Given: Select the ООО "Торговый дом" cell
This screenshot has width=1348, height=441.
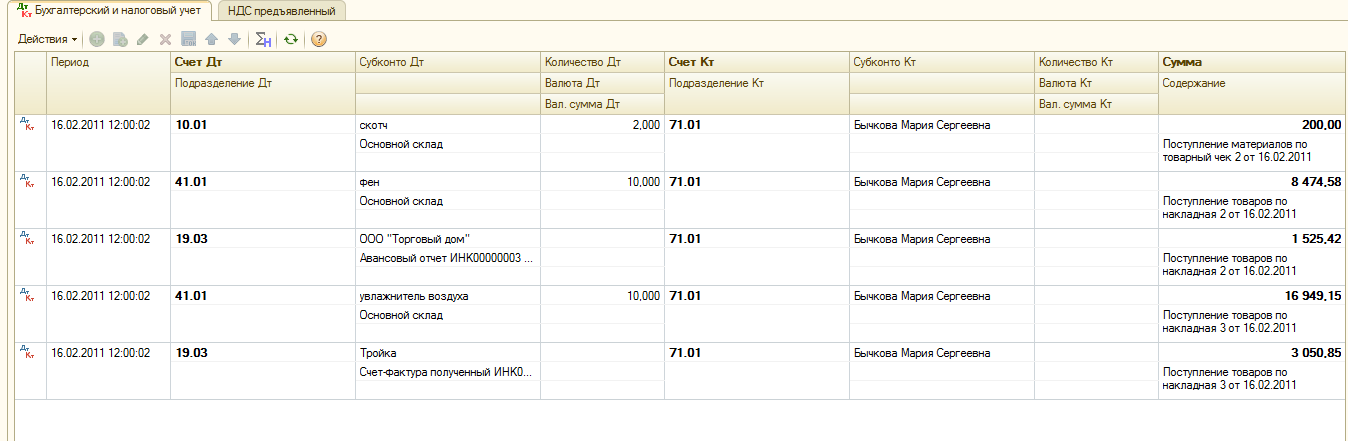Looking at the screenshot, I should click(x=447, y=239).
